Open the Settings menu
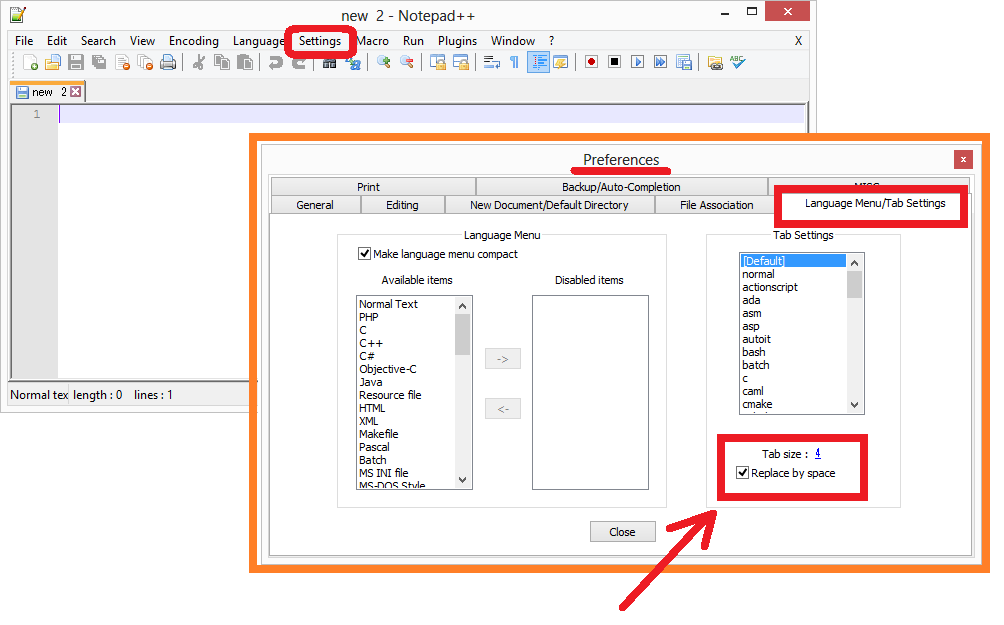 320,41
